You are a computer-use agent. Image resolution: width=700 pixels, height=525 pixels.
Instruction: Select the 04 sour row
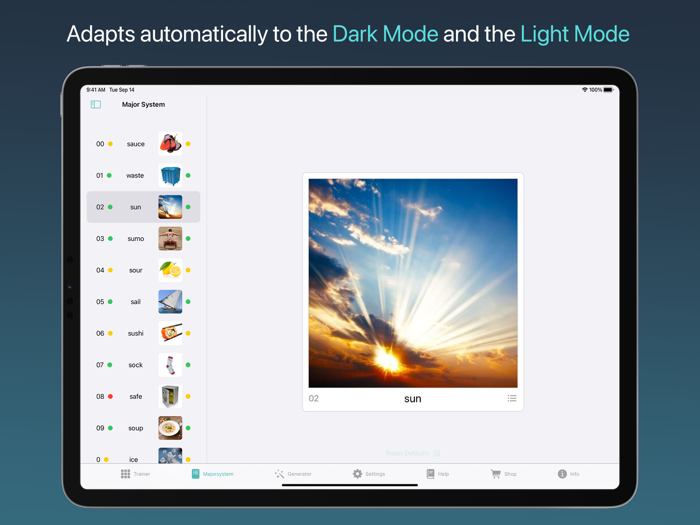[143, 270]
